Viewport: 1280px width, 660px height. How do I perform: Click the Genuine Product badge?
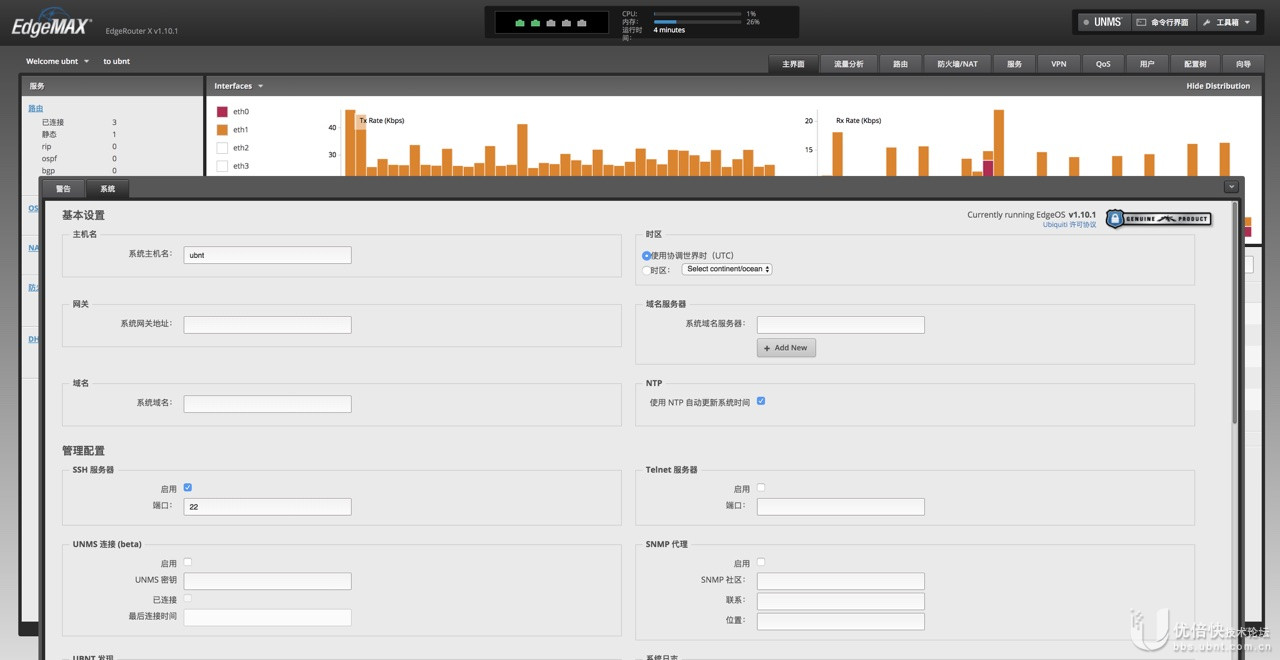coord(1159,218)
